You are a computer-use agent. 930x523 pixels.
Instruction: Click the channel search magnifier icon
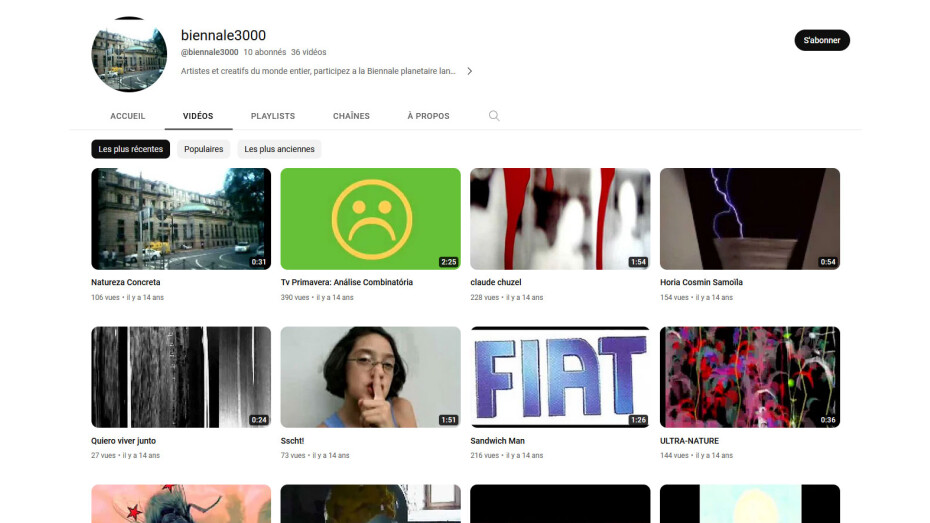[x=494, y=116]
